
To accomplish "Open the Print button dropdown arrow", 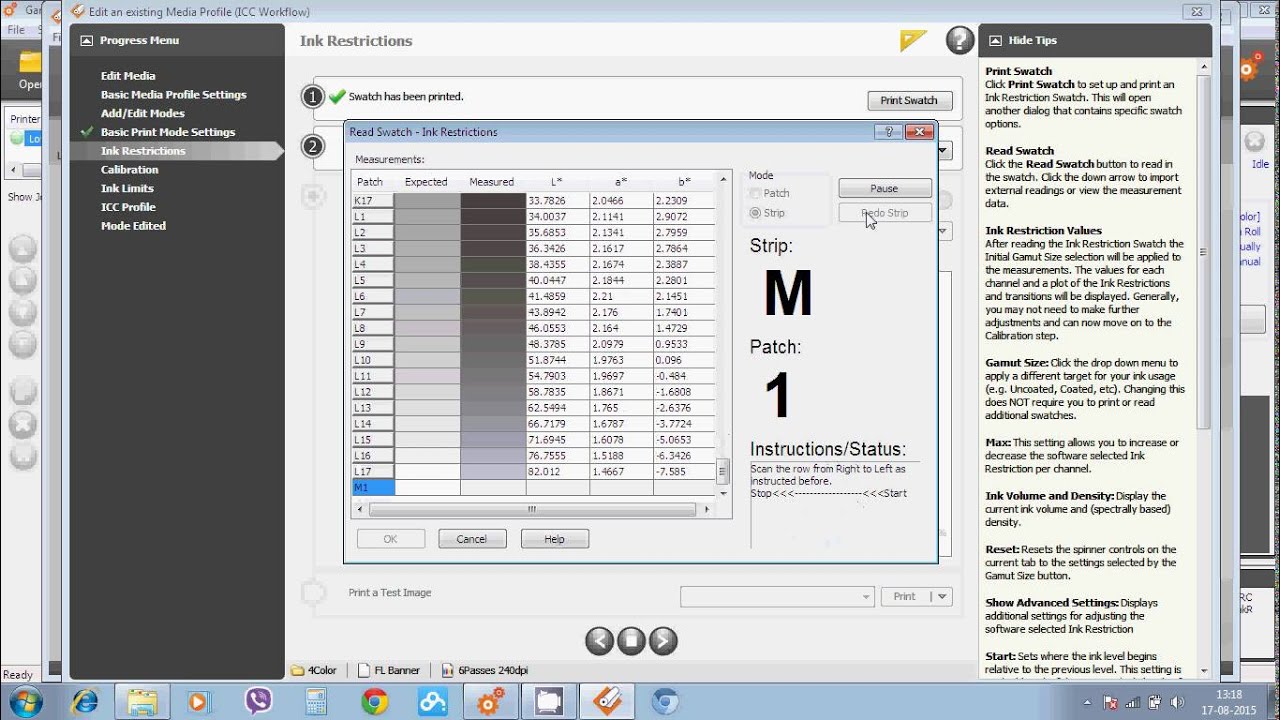I will tap(940, 596).
